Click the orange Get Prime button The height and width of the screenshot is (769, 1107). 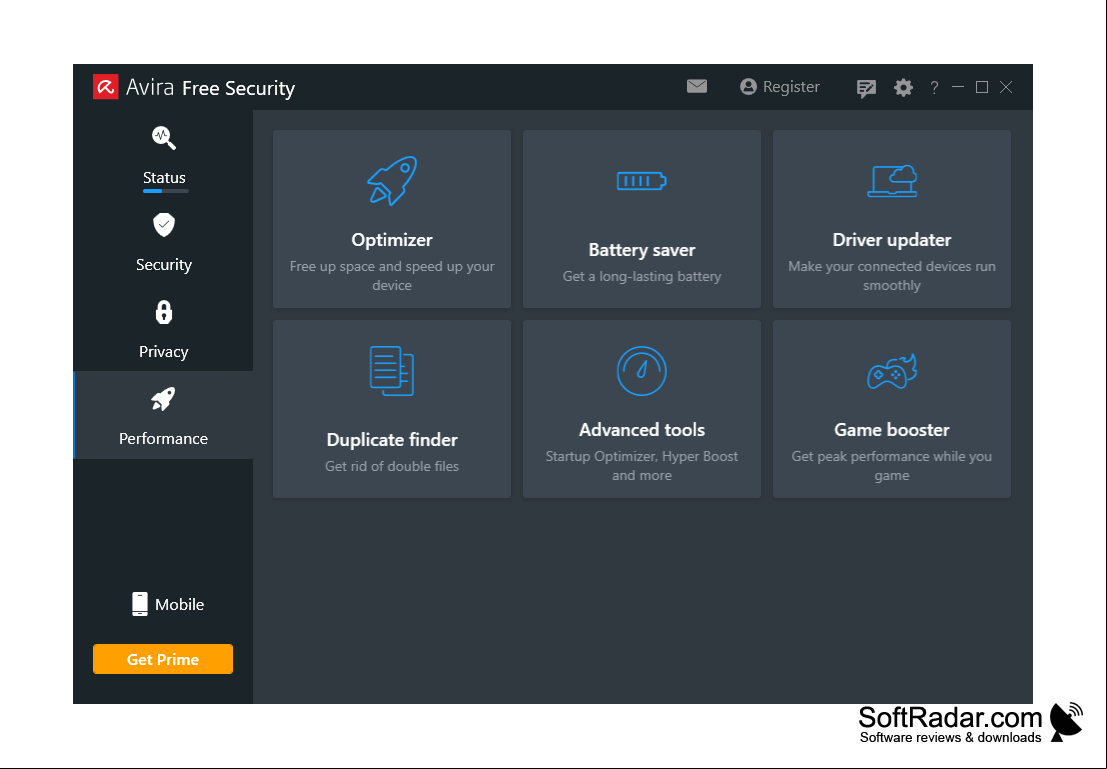163,659
